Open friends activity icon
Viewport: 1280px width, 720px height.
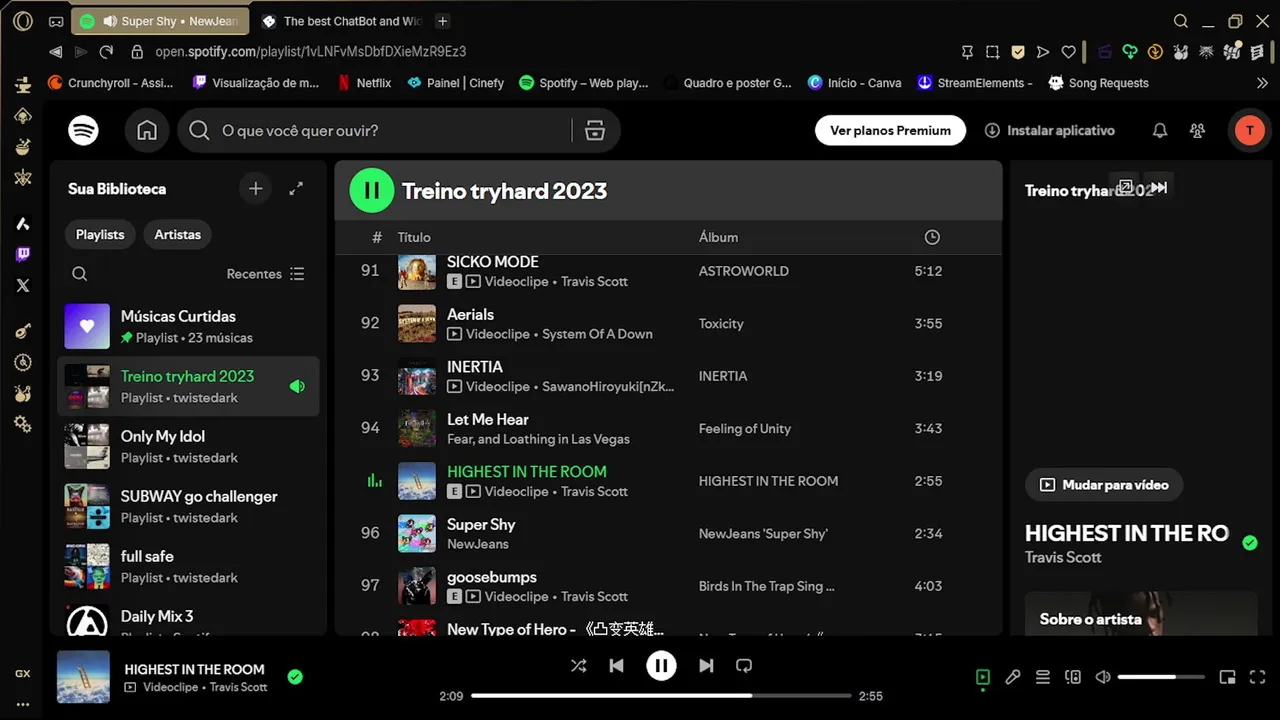click(1197, 130)
